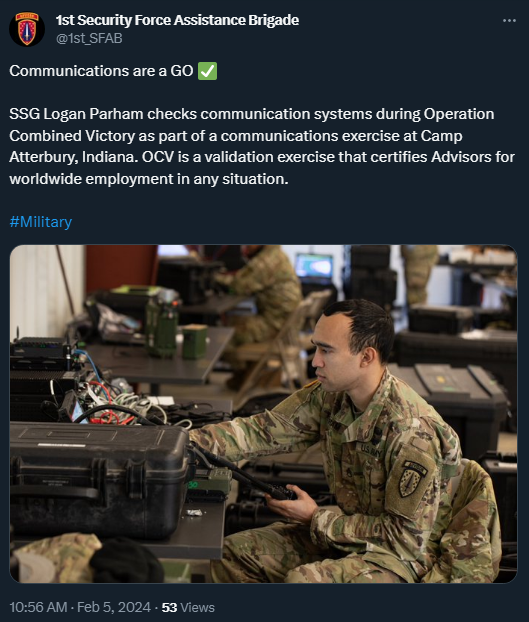529x622 pixels.
Task: Click the radio handset in soldier's hand
Action: pyautogui.click(x=278, y=491)
